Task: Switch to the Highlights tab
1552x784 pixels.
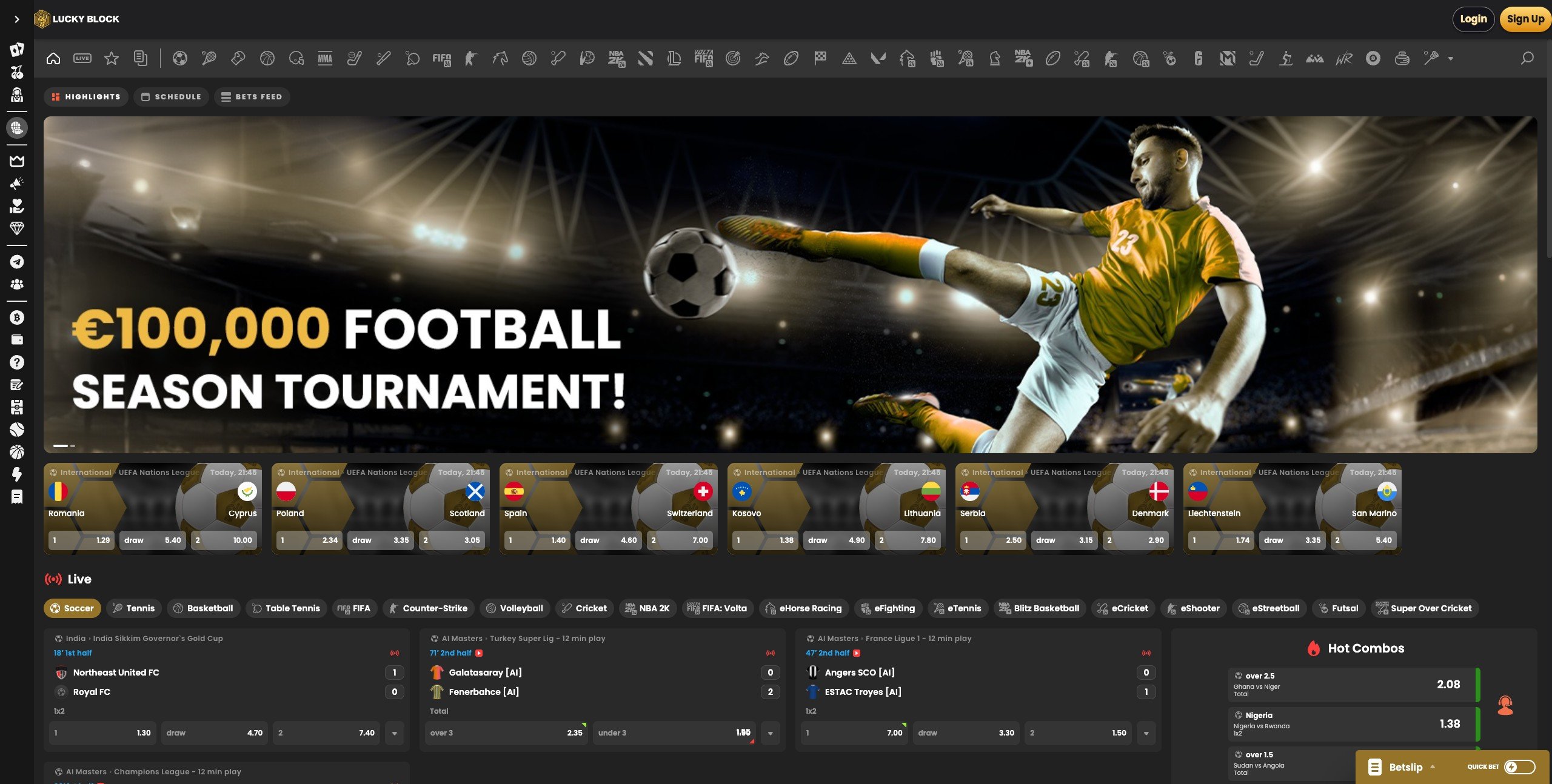Action: click(x=86, y=97)
